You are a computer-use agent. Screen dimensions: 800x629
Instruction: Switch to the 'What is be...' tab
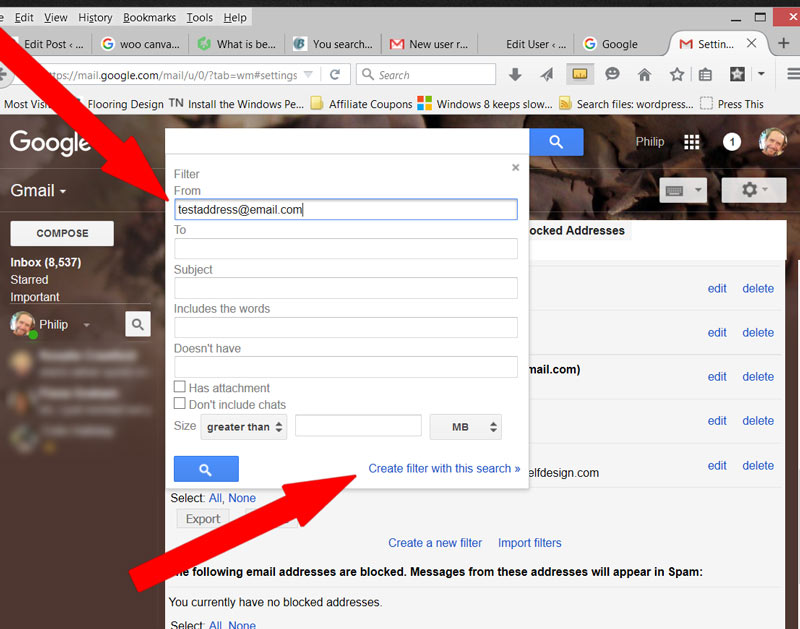click(x=237, y=44)
